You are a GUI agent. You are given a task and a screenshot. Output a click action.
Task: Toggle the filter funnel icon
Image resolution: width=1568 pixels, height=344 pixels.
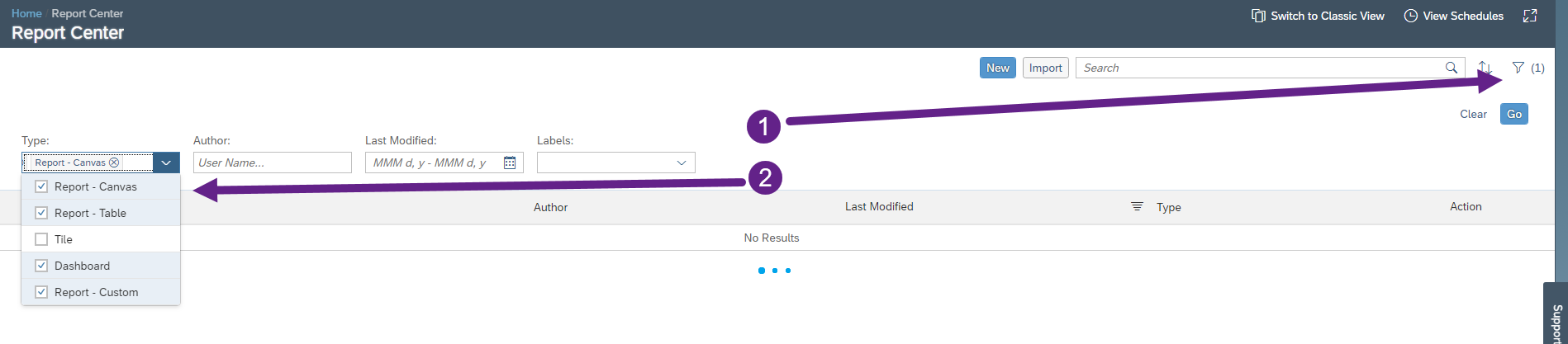pos(1518,68)
